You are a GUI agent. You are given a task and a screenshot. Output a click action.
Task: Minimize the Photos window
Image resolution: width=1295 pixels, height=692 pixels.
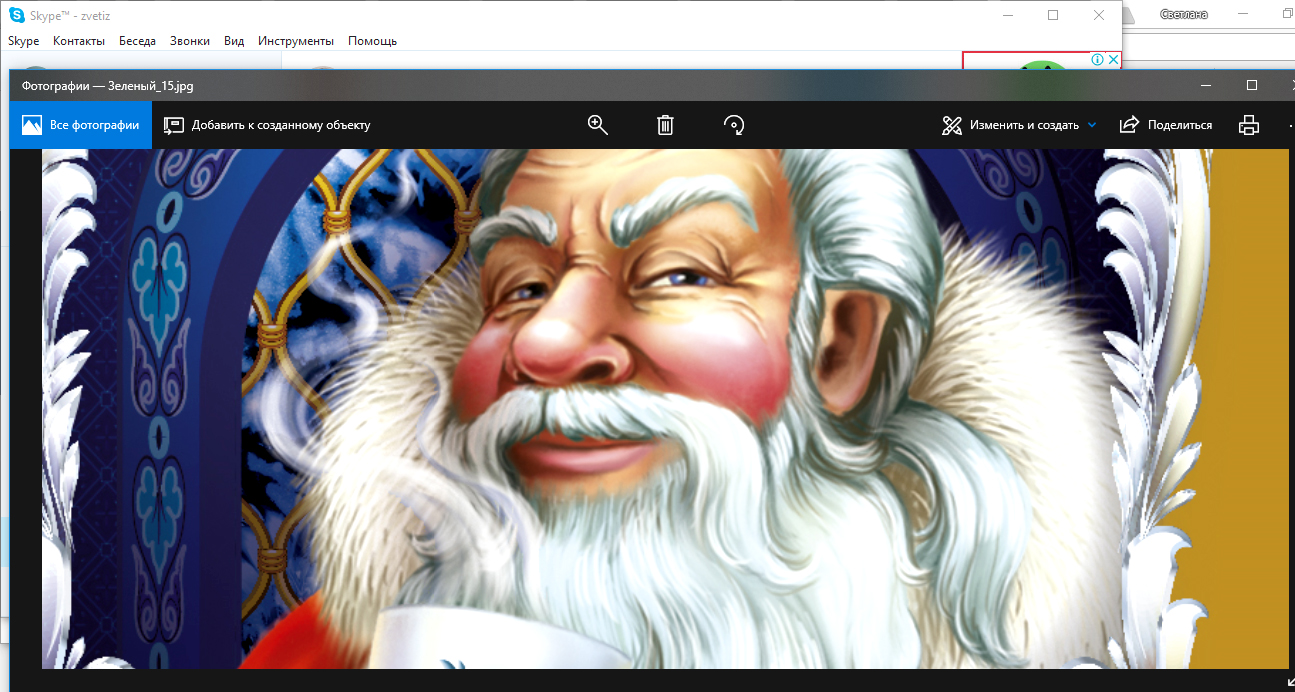pos(1206,85)
